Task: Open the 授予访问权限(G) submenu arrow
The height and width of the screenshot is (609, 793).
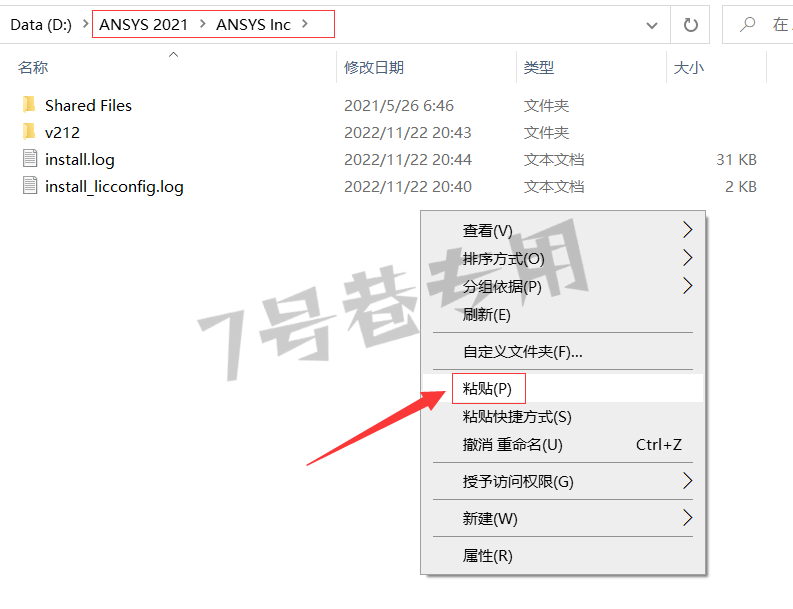Action: pos(687,481)
